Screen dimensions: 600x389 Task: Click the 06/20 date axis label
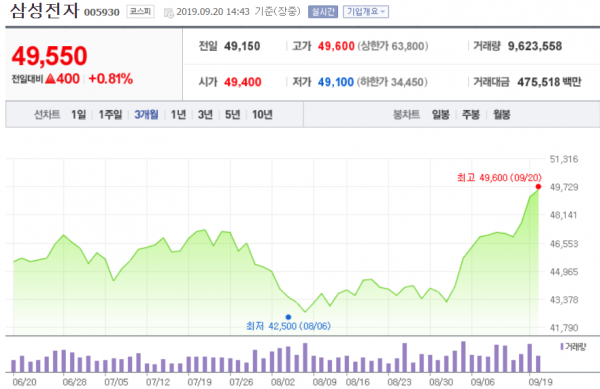tap(24, 382)
